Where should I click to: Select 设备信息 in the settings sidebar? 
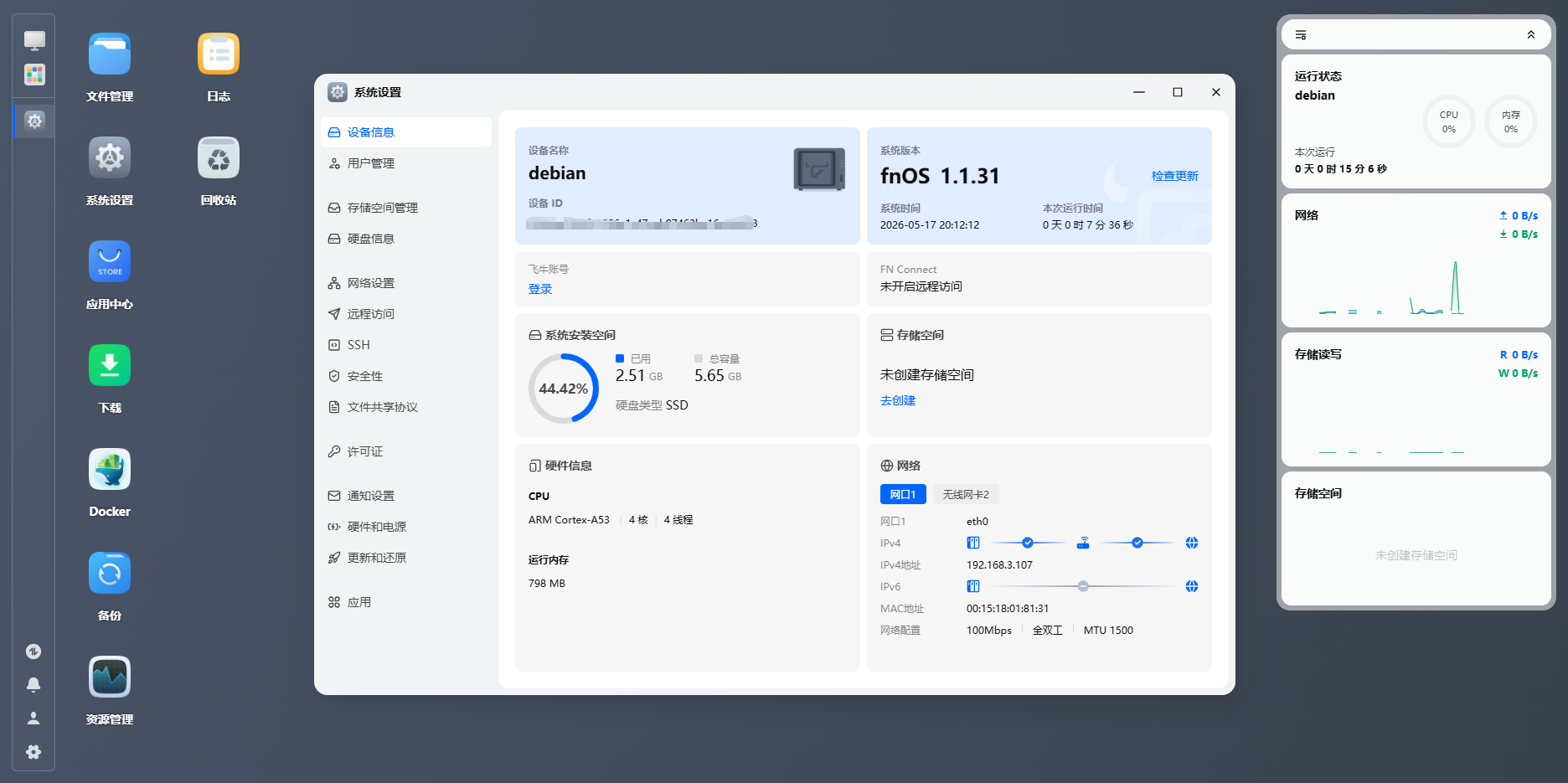click(406, 132)
